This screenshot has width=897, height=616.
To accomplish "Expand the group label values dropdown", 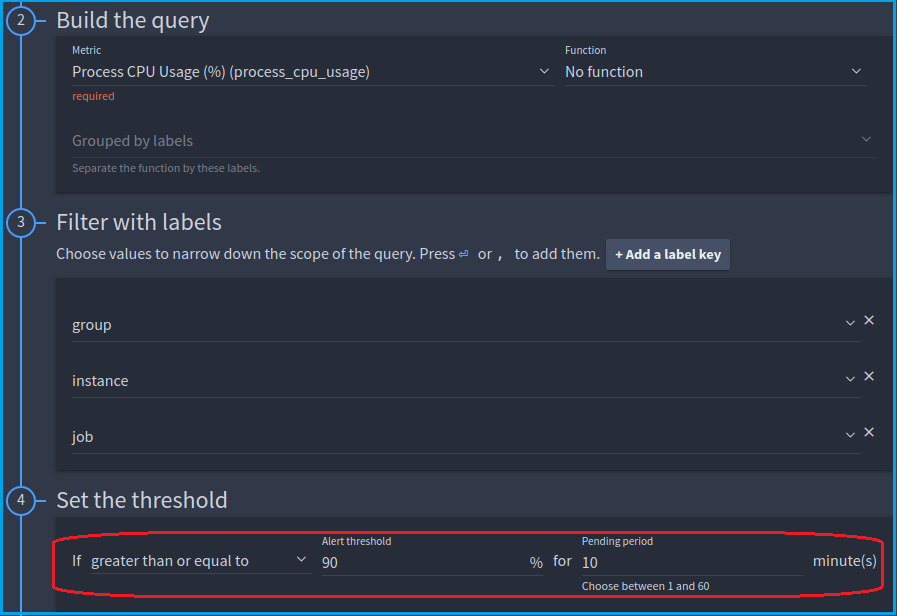I will [x=850, y=324].
